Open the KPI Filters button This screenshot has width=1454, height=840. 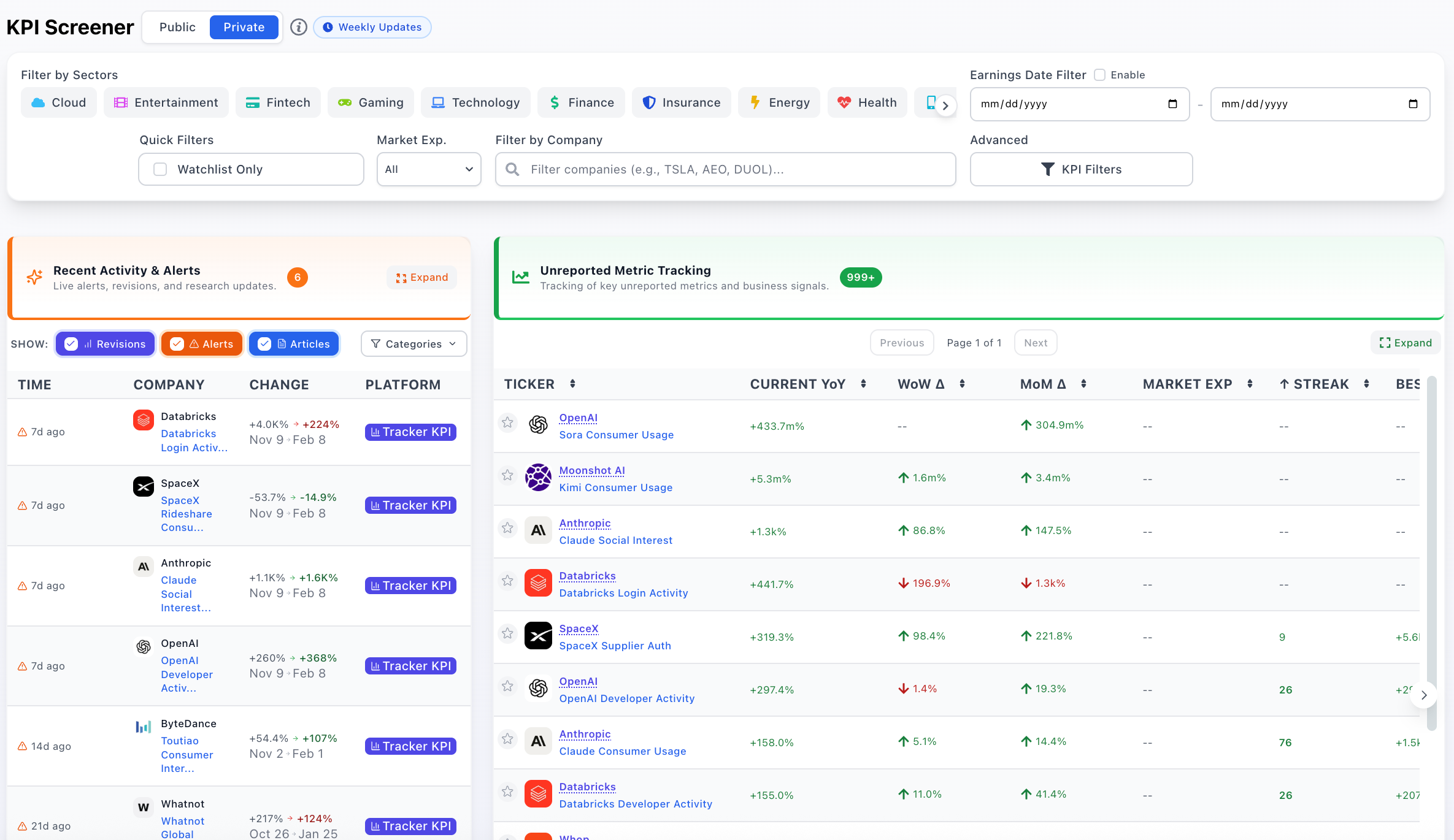pyautogui.click(x=1081, y=169)
